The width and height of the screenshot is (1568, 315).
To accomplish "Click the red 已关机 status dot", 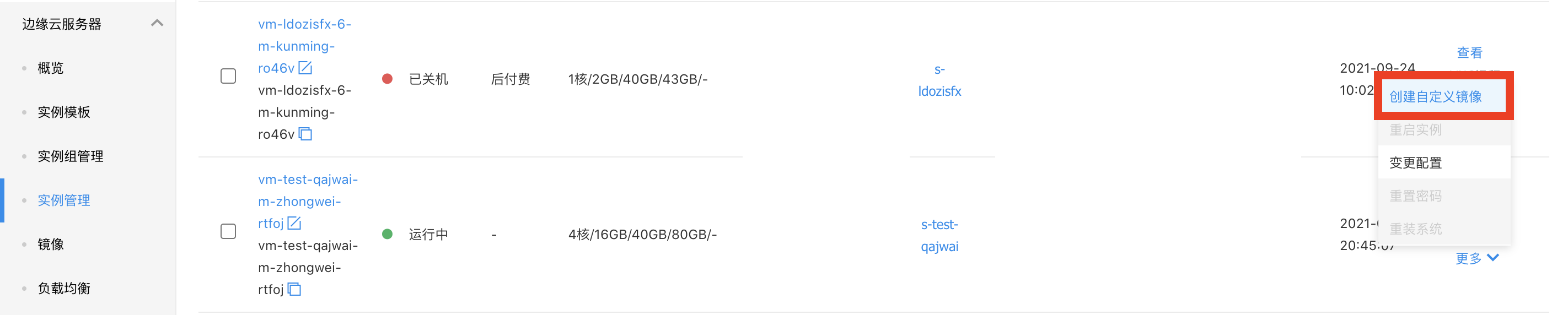I will point(387,79).
